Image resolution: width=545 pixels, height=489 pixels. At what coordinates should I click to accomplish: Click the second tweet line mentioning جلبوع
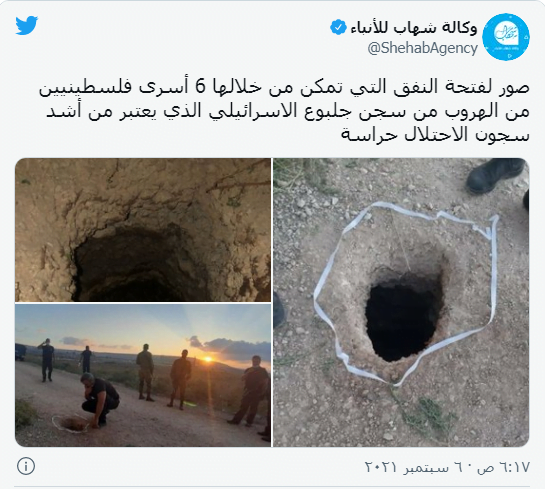point(288,111)
